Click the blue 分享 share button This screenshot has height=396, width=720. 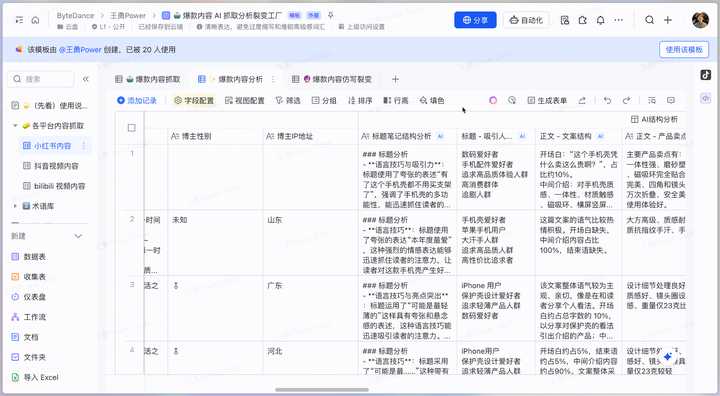tap(475, 20)
